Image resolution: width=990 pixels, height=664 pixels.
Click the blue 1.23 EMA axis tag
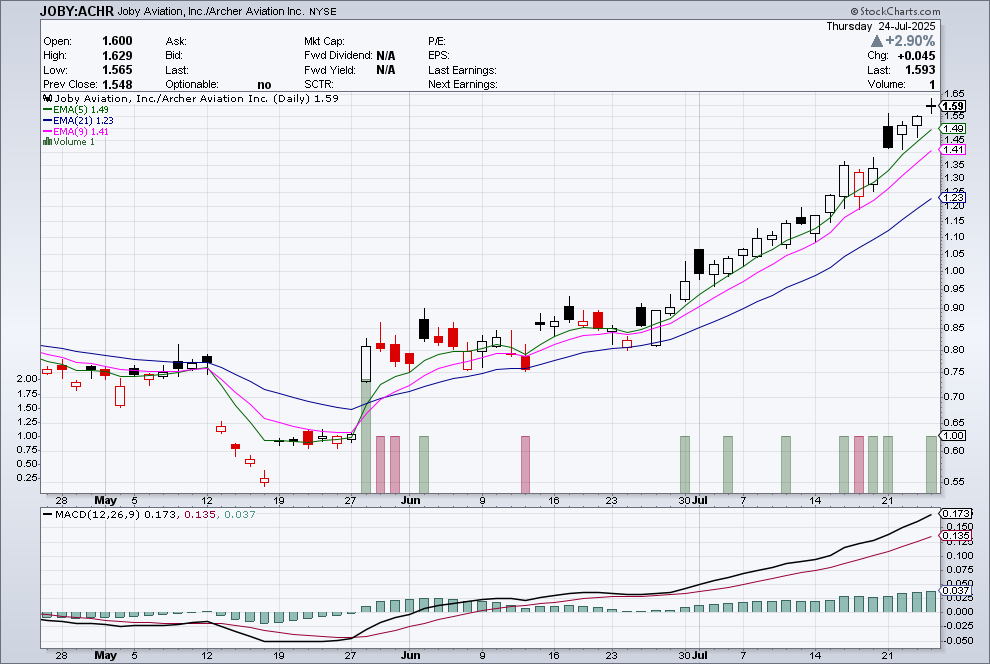click(x=953, y=198)
